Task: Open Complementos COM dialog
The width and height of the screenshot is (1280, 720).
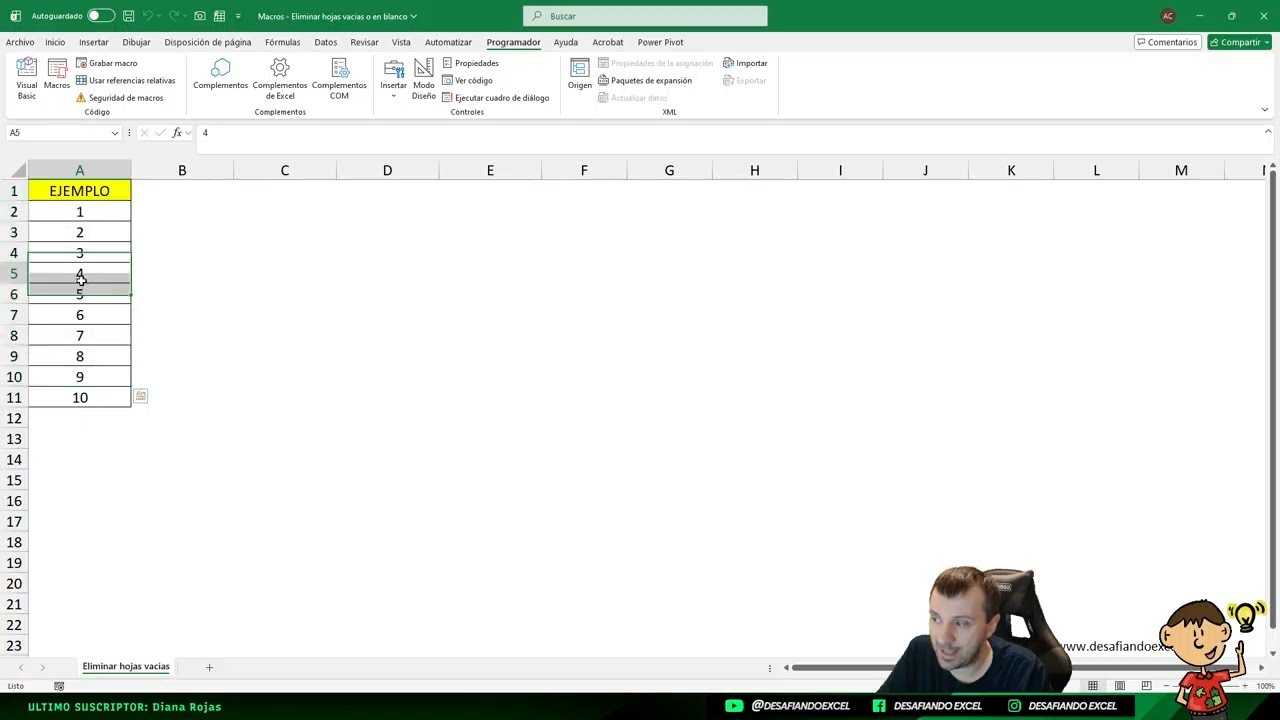Action: (339, 79)
